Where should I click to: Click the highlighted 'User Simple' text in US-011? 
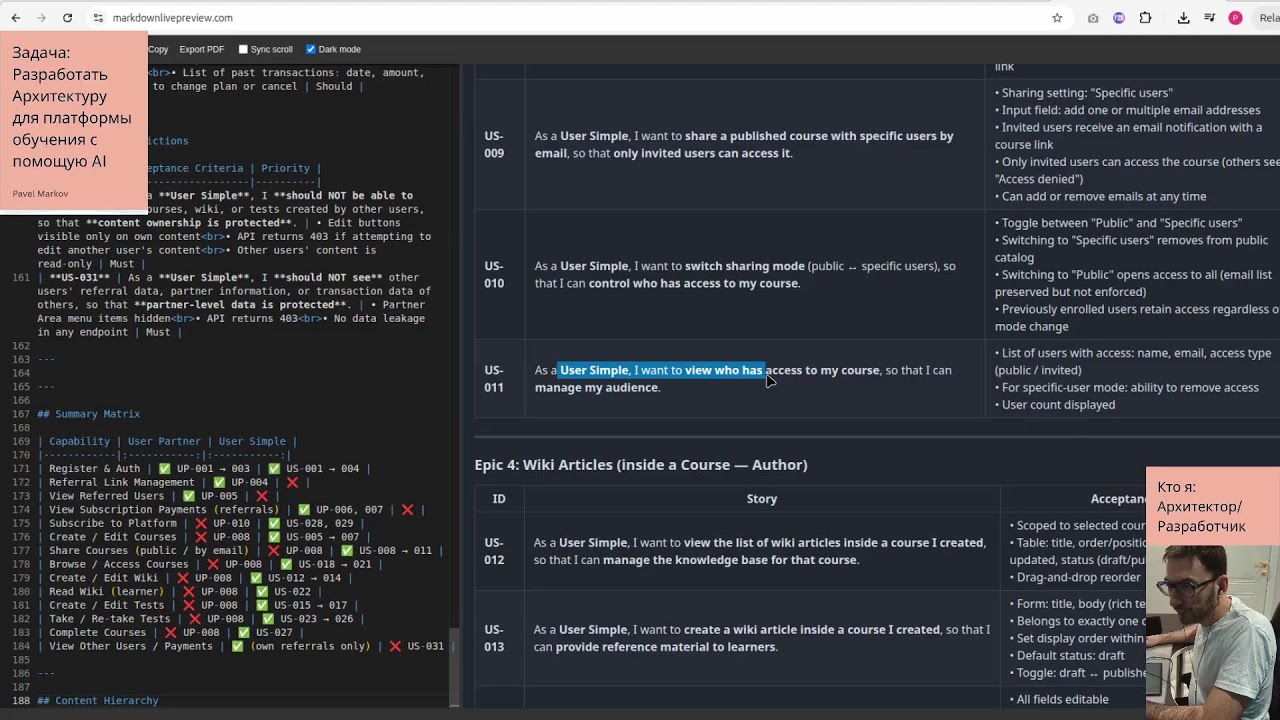point(594,370)
